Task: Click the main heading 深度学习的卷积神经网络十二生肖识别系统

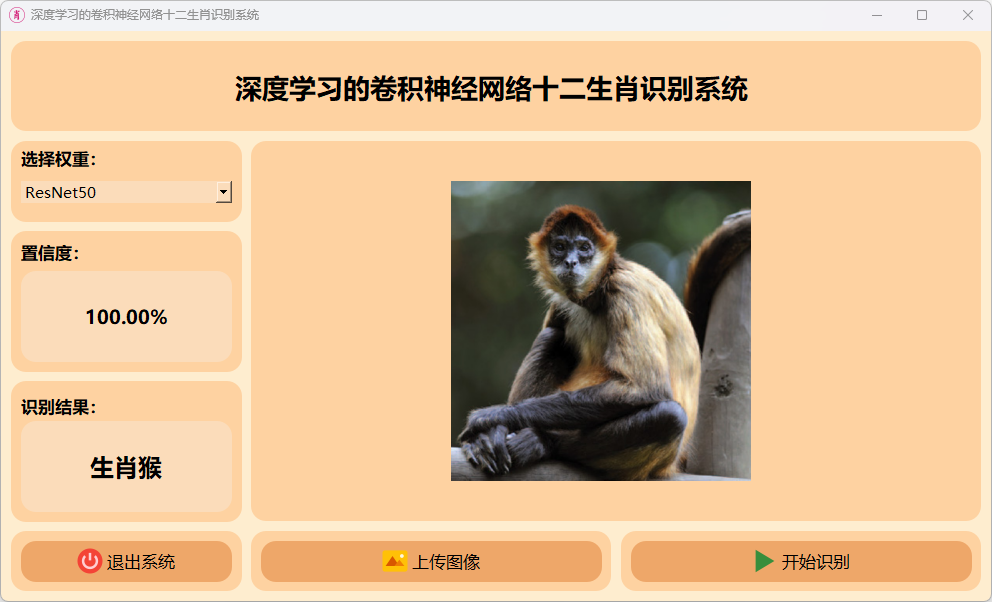Action: [x=492, y=89]
